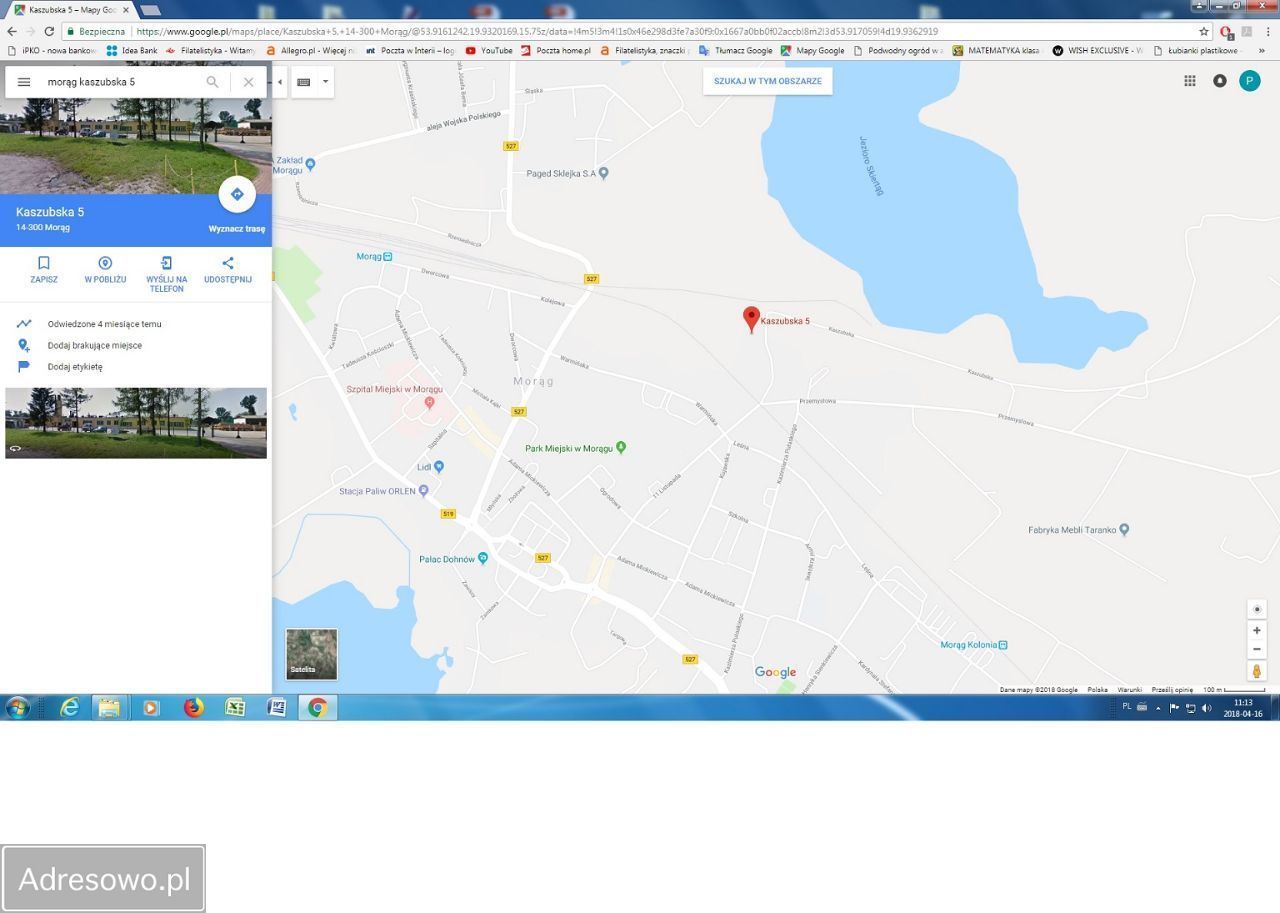Click the search magnifier icon
The height and width of the screenshot is (913, 1280).
212,81
